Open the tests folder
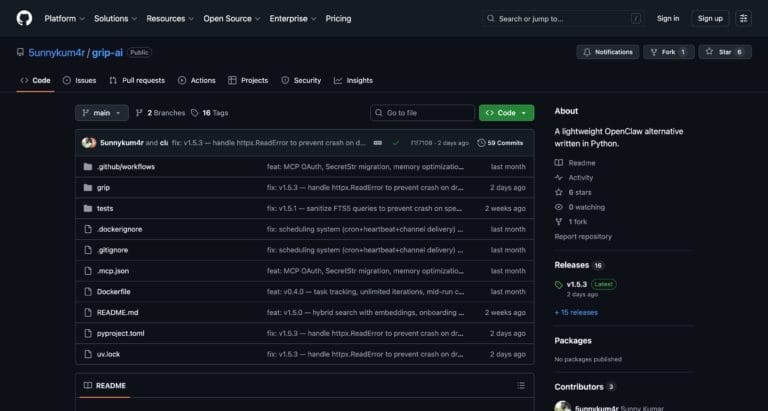The height and width of the screenshot is (411, 768). [105, 208]
